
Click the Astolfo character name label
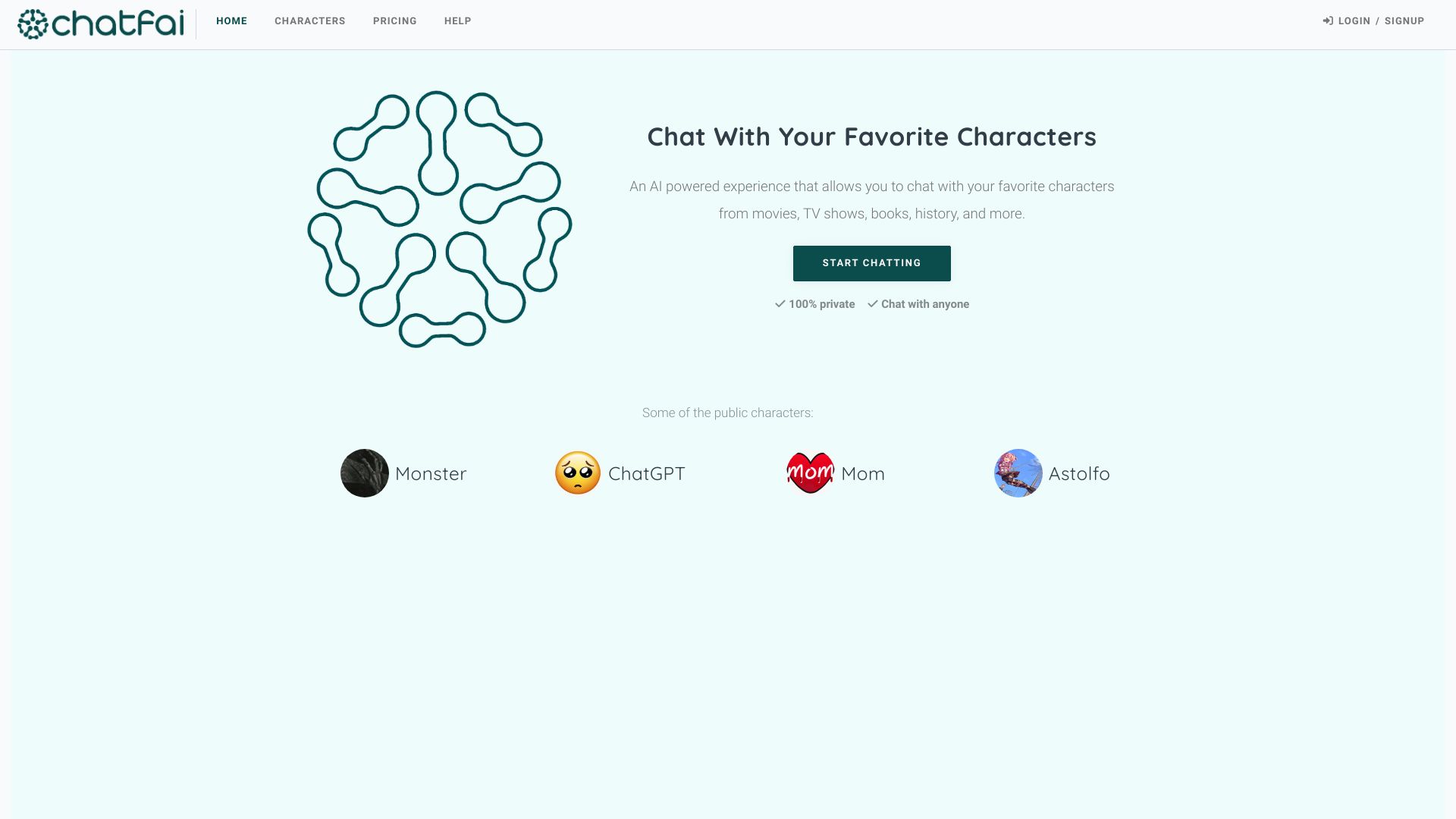pyautogui.click(x=1079, y=472)
